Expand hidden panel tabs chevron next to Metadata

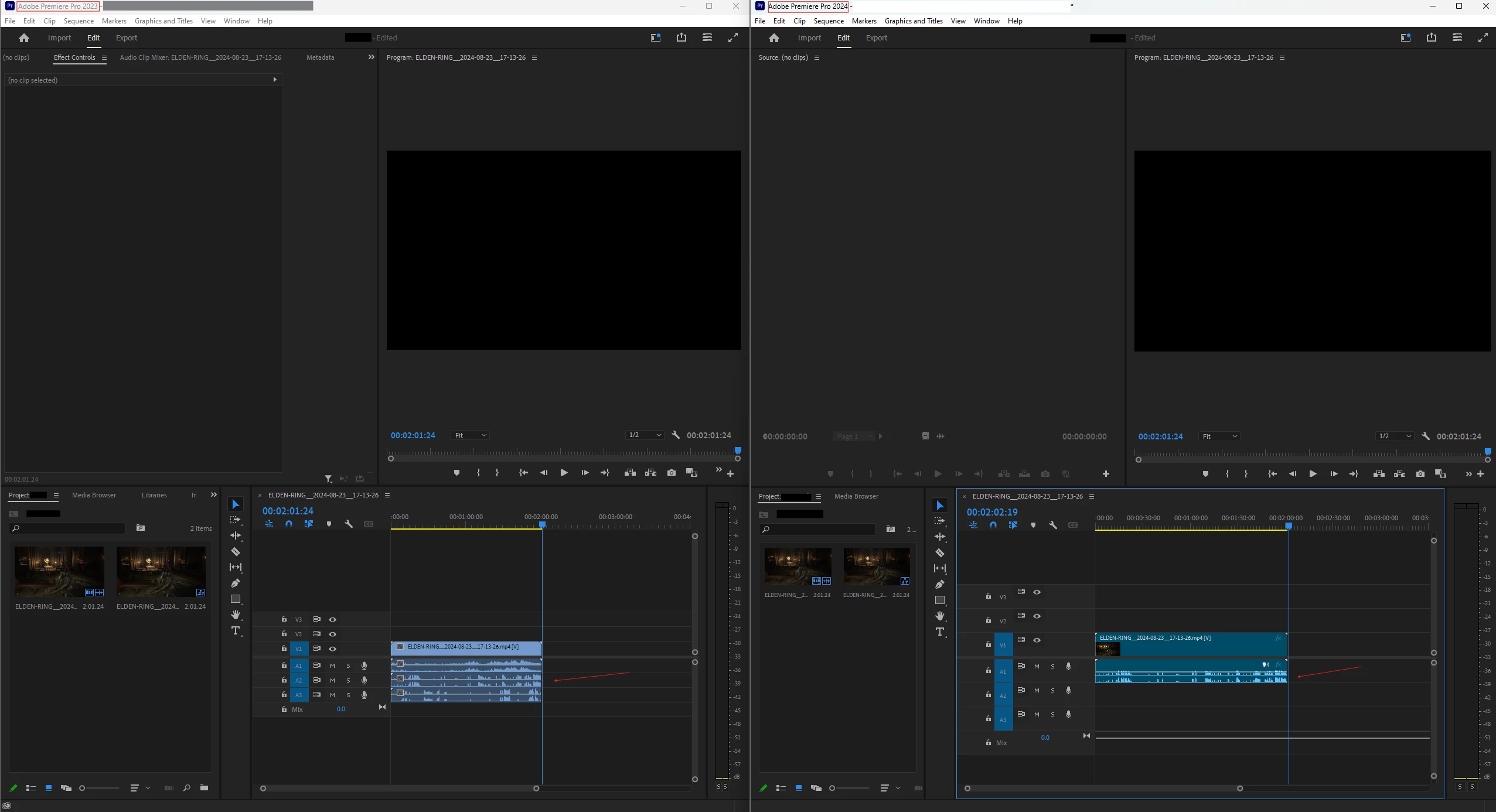pyautogui.click(x=371, y=57)
